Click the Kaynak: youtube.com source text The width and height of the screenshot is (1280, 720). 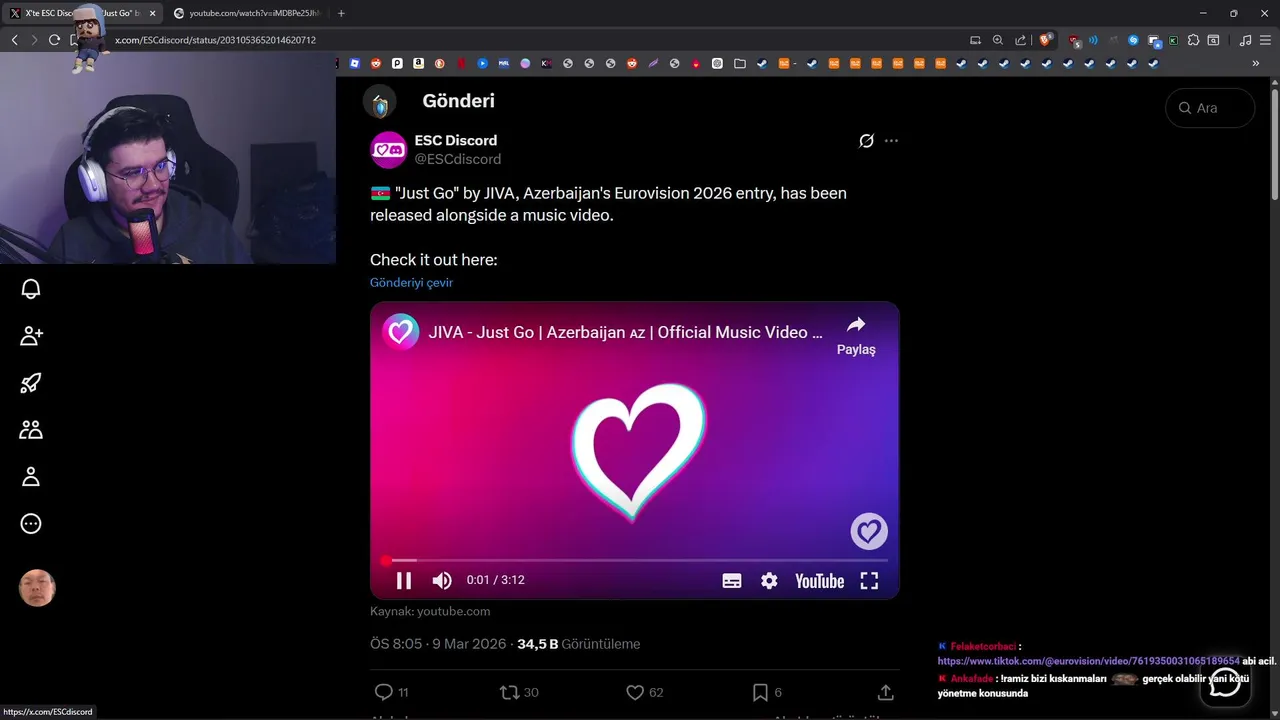pyautogui.click(x=430, y=611)
